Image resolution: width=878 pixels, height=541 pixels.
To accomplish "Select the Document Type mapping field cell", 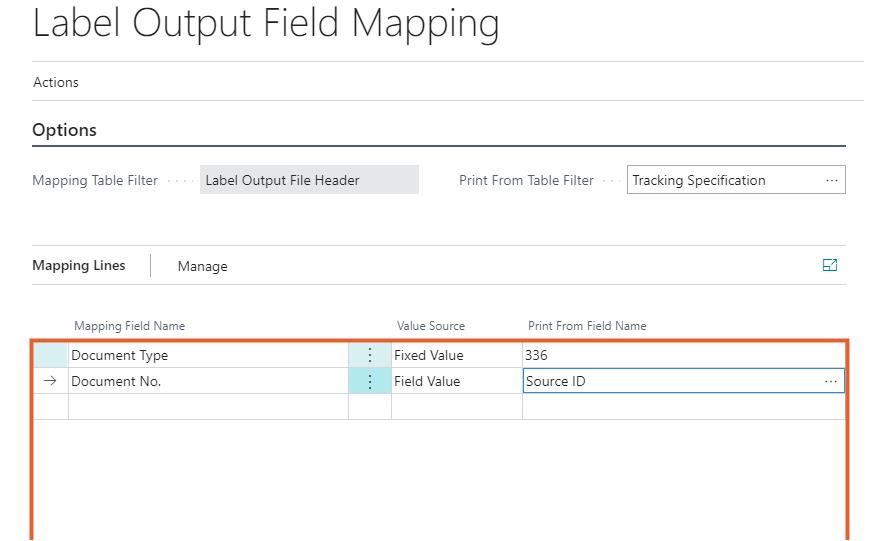I will (x=207, y=356).
